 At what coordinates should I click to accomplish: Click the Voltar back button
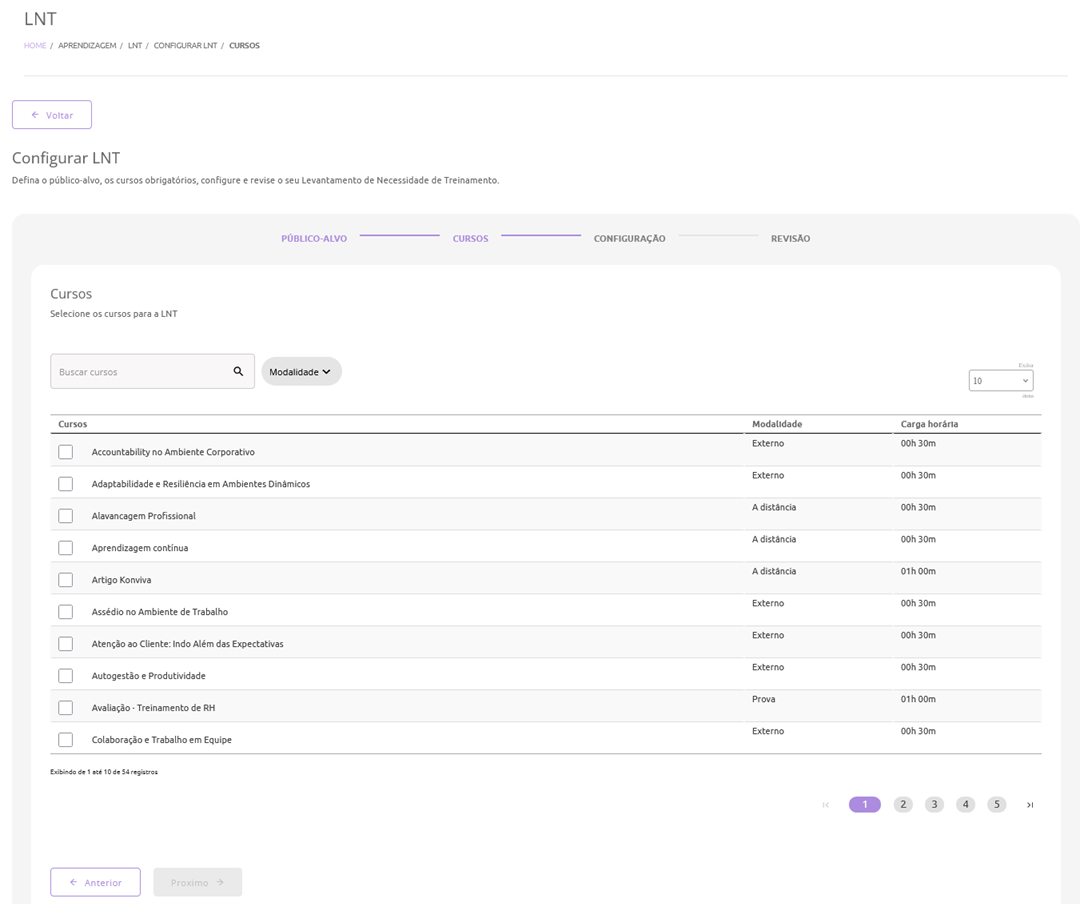[x=52, y=115]
